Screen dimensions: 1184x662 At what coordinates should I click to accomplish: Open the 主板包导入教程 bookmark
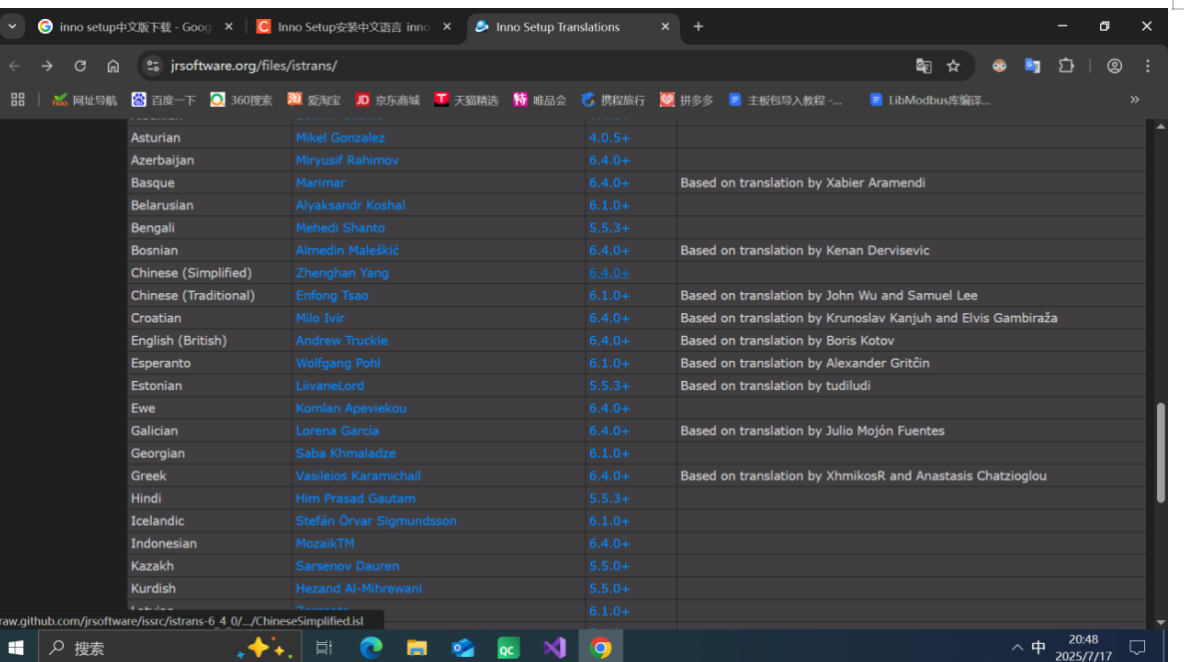(x=785, y=100)
